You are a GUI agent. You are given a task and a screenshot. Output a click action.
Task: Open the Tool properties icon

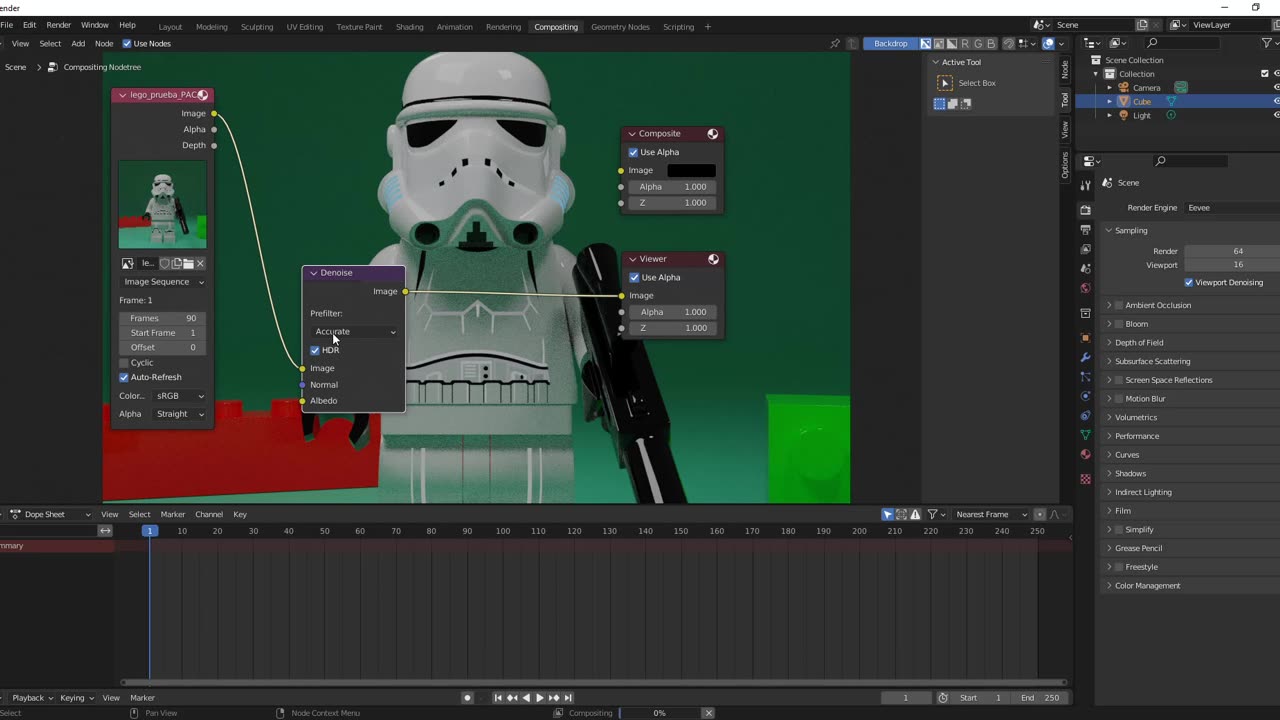(1085, 185)
